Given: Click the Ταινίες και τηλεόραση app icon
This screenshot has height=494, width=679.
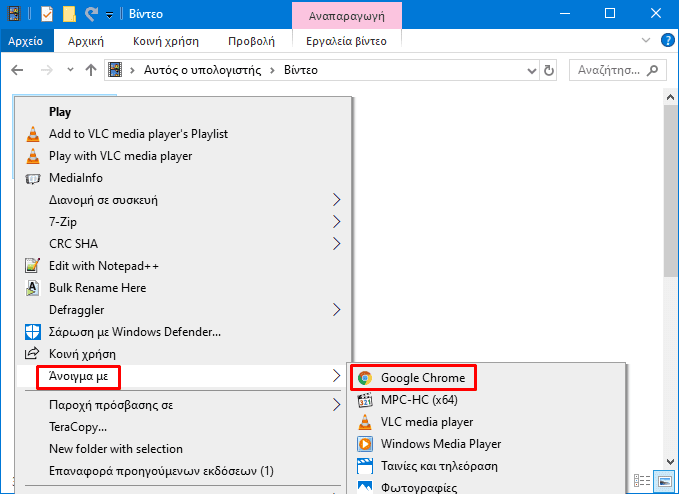Looking at the screenshot, I should 365,466.
